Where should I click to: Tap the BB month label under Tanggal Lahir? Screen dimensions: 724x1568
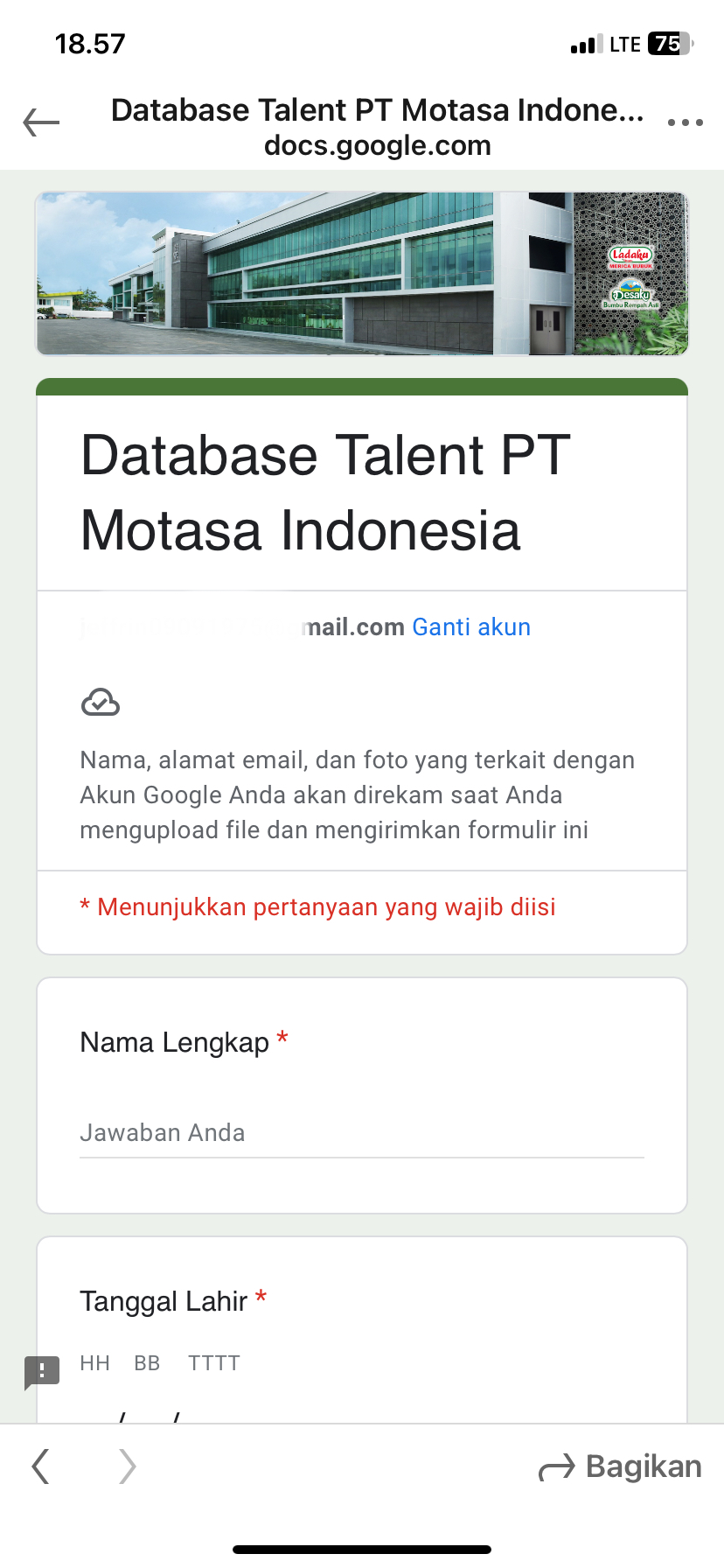point(147,1363)
